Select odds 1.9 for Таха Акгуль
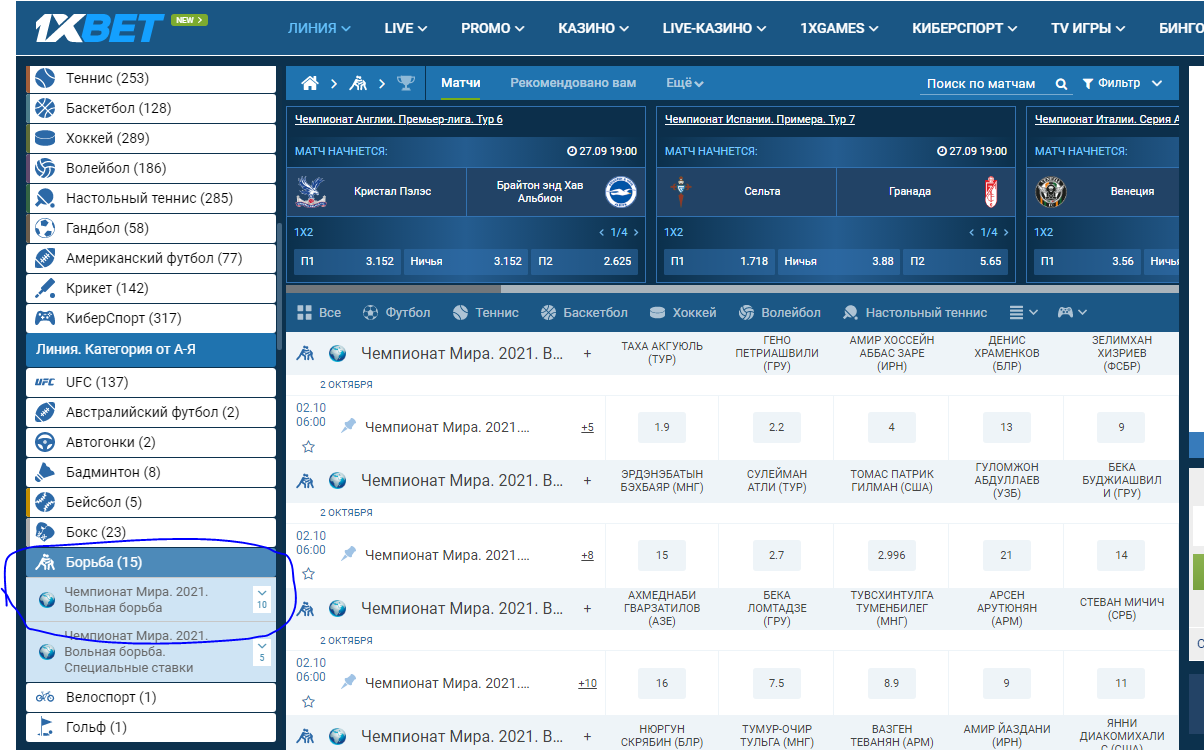Image resolution: width=1204 pixels, height=750 pixels. 662,427
